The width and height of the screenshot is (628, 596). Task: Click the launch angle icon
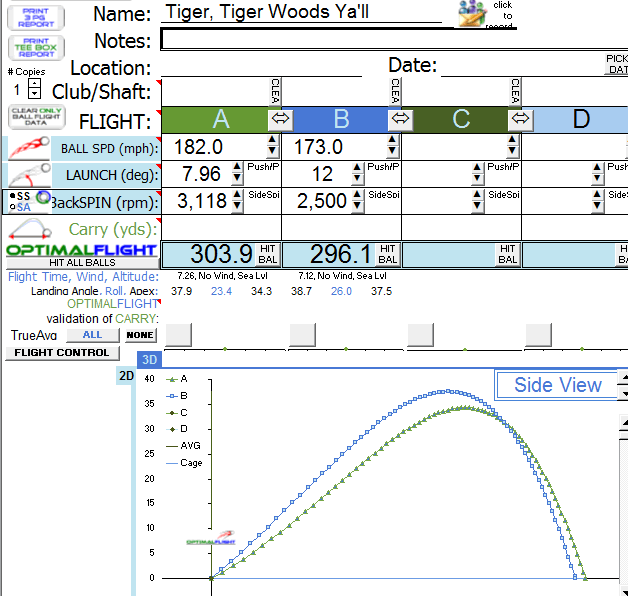point(30,175)
